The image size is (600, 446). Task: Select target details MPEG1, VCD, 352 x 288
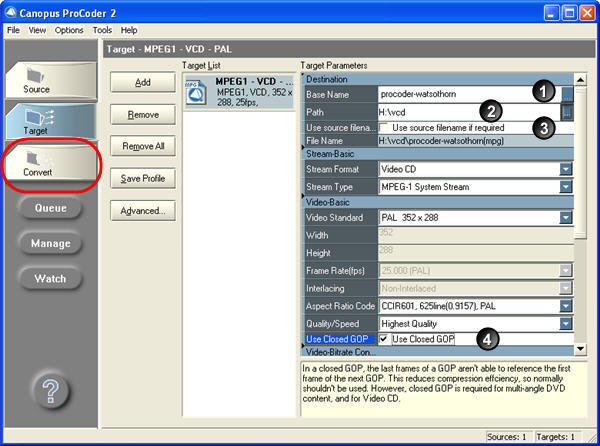click(254, 97)
